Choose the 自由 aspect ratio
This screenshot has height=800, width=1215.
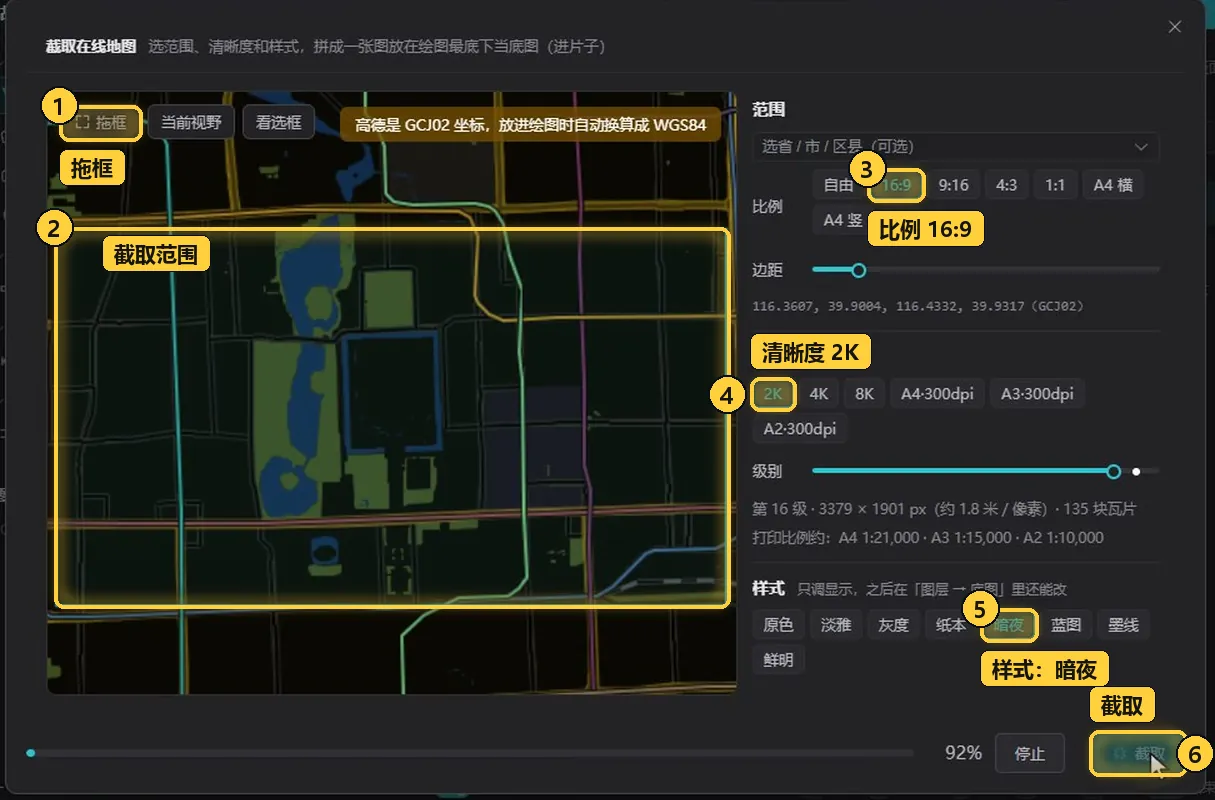pos(838,185)
